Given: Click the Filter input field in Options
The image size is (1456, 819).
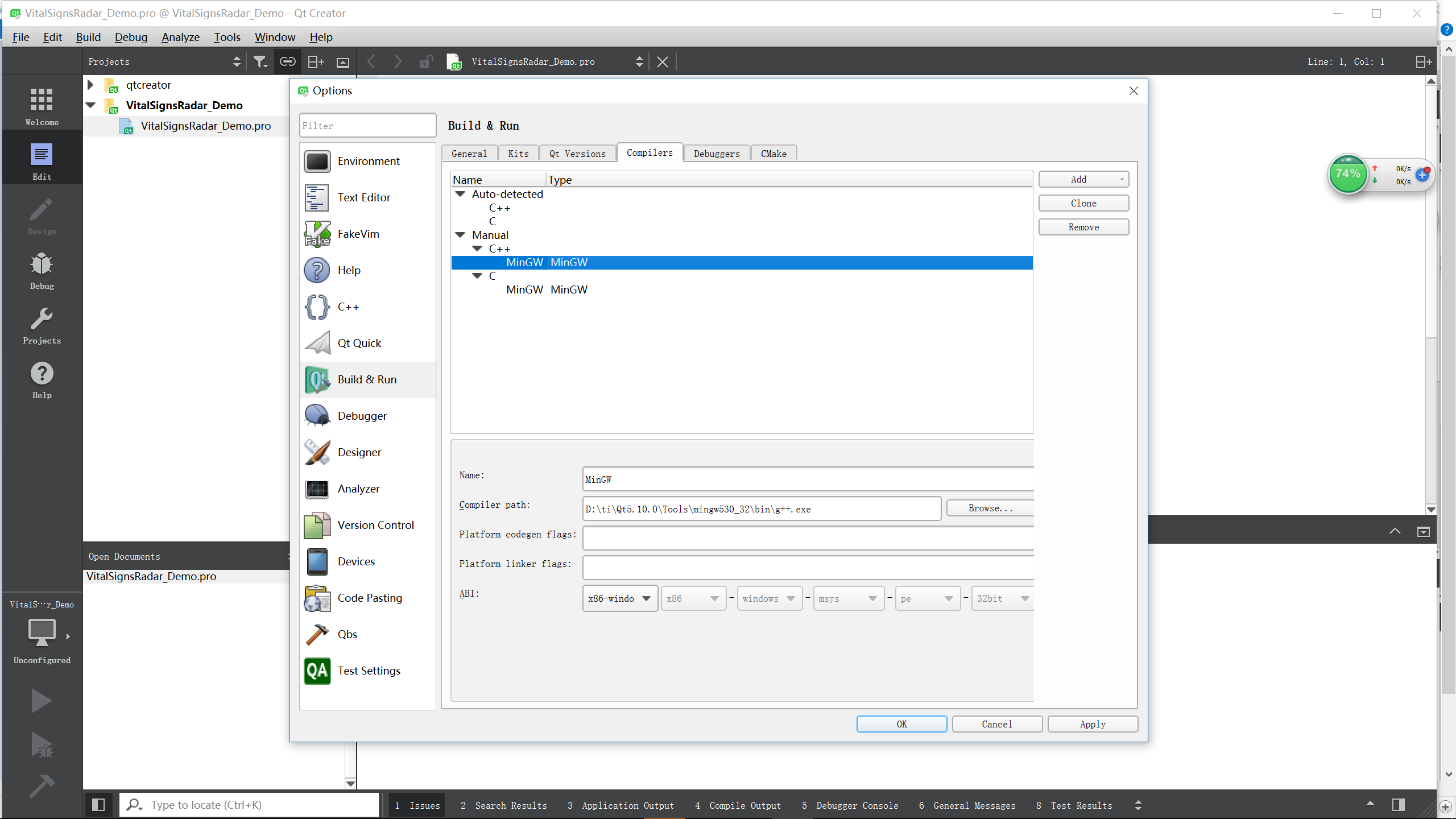Looking at the screenshot, I should pos(367,126).
